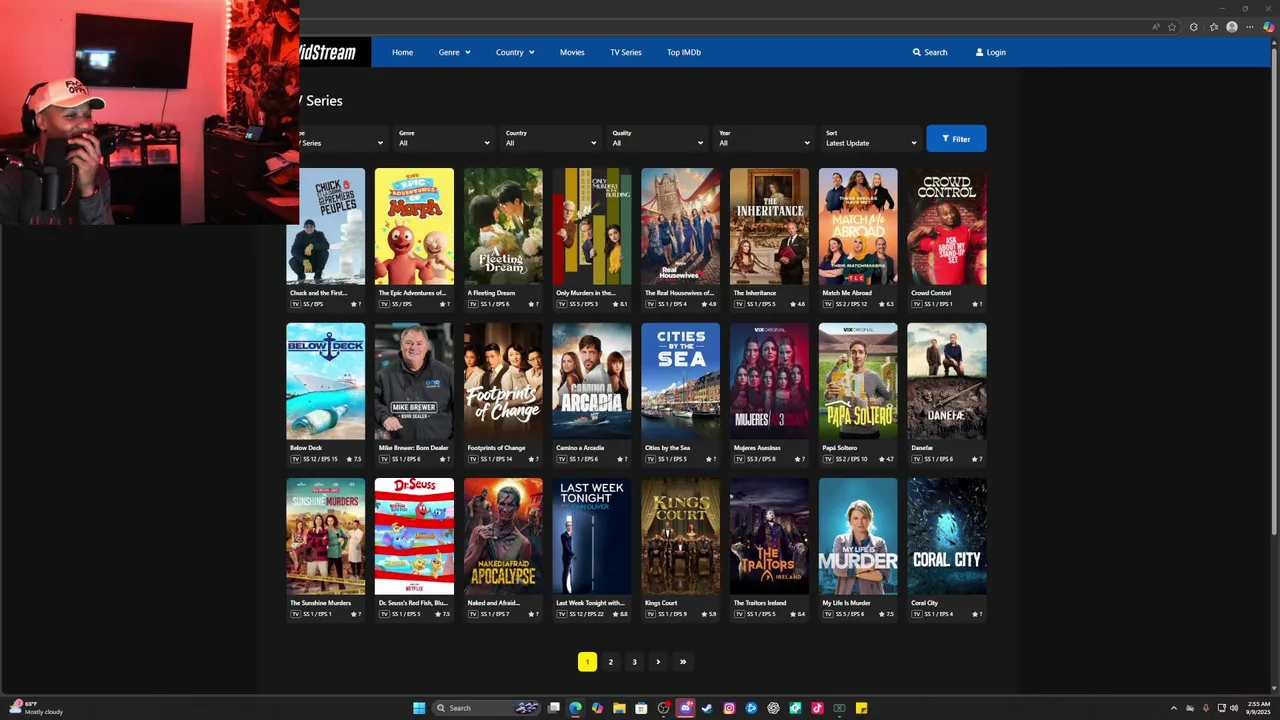The width and height of the screenshot is (1280, 720).
Task: Open the Below Deck title link
Action: [306, 448]
